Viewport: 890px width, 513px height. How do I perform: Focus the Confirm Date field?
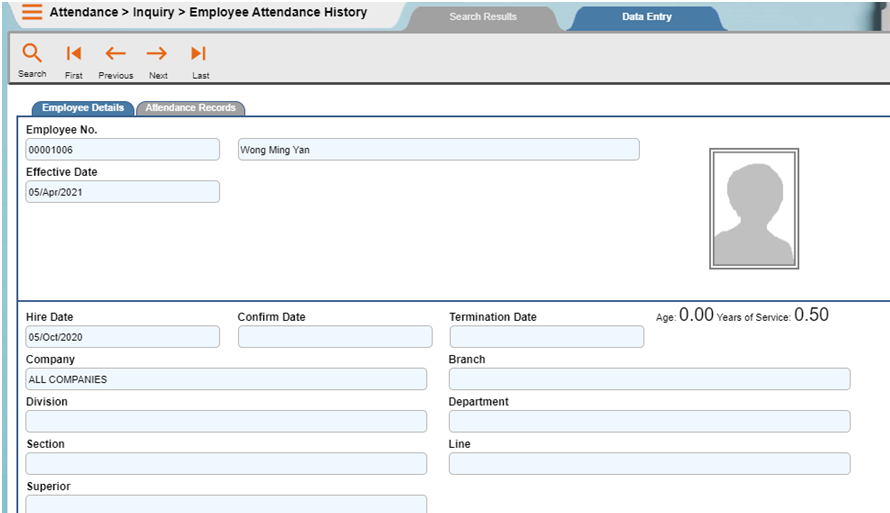(x=335, y=337)
